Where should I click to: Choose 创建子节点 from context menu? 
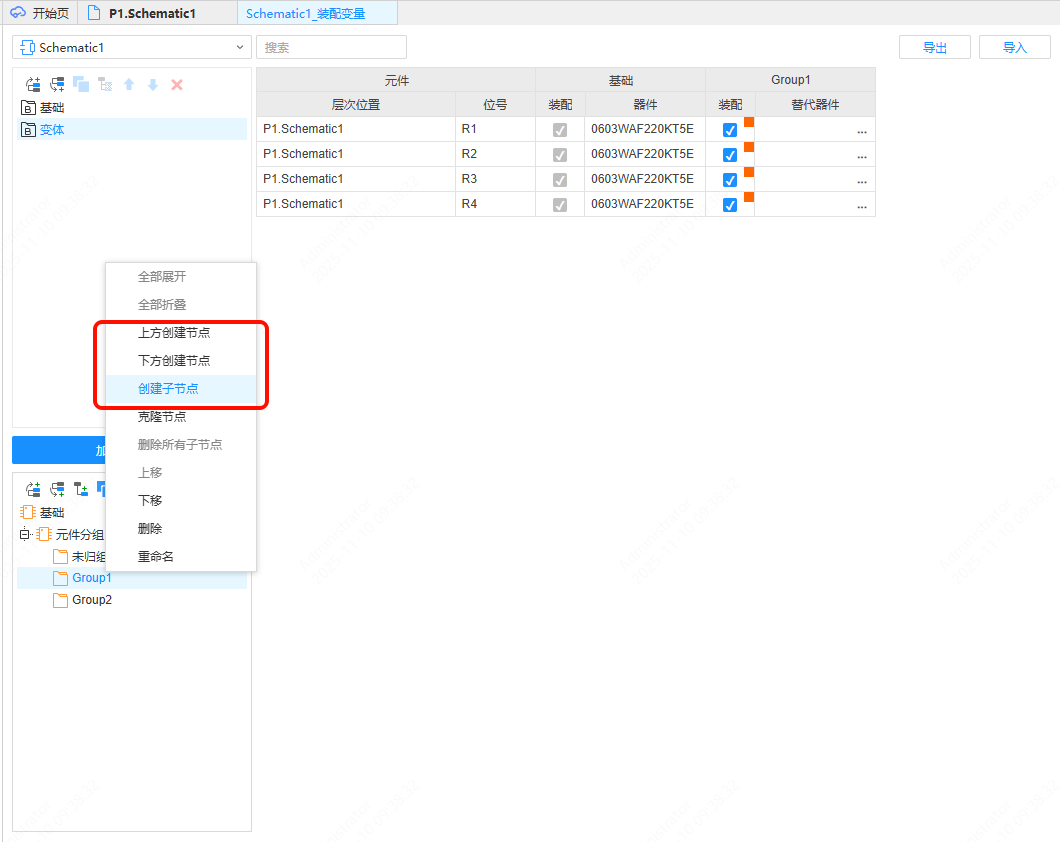pyautogui.click(x=168, y=389)
